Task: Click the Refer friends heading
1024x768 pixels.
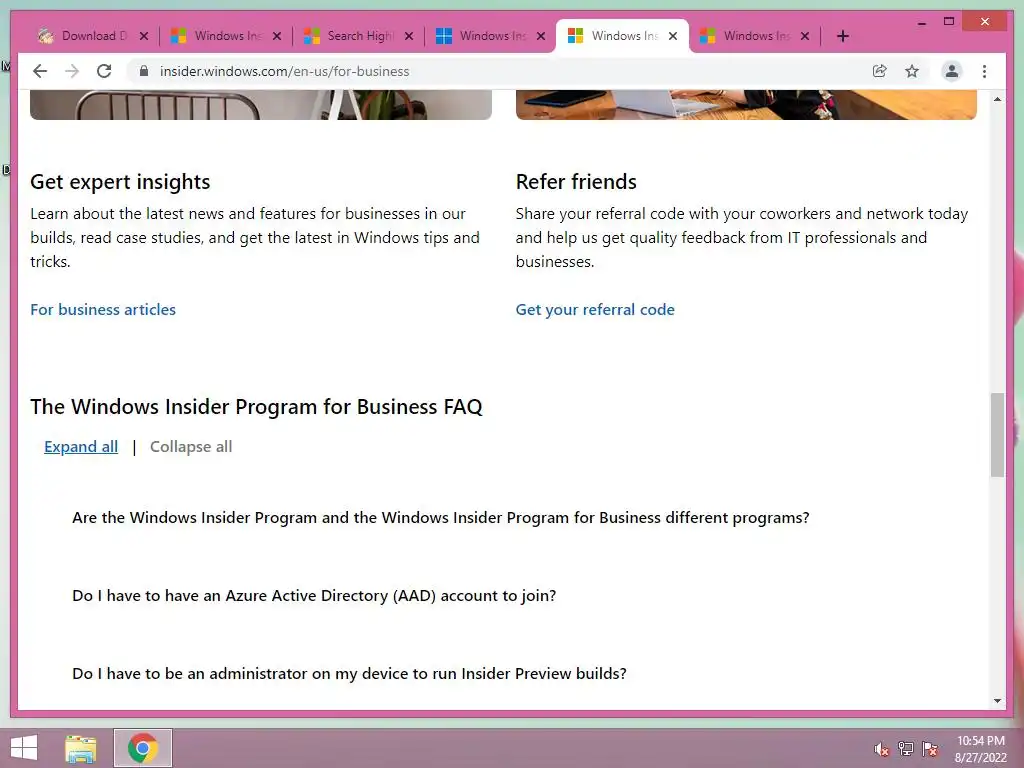Action: click(x=576, y=182)
